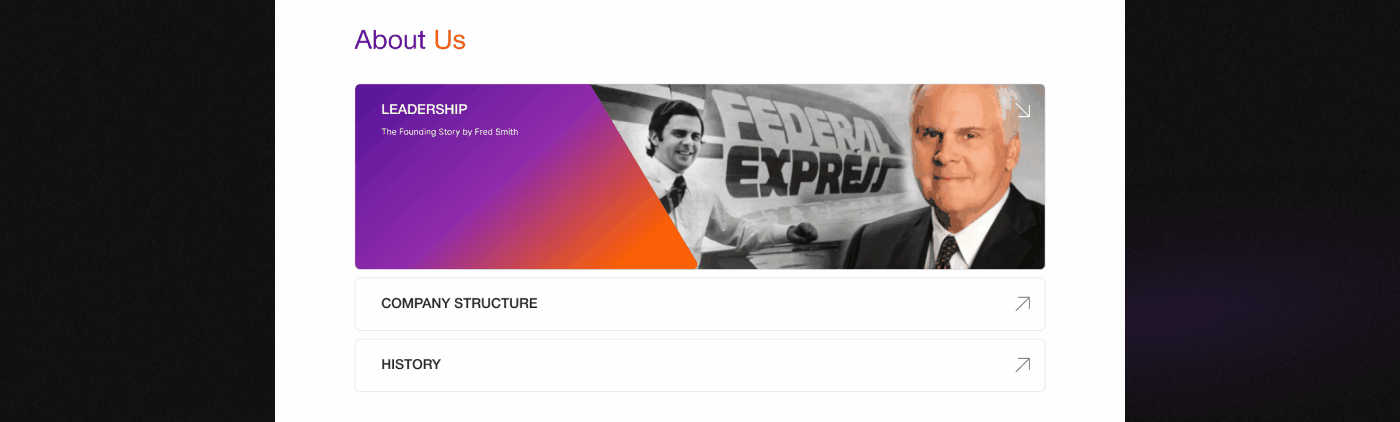Collapse Leadership card using diagonal arrow icon
The height and width of the screenshot is (422, 1400).
tap(1022, 110)
